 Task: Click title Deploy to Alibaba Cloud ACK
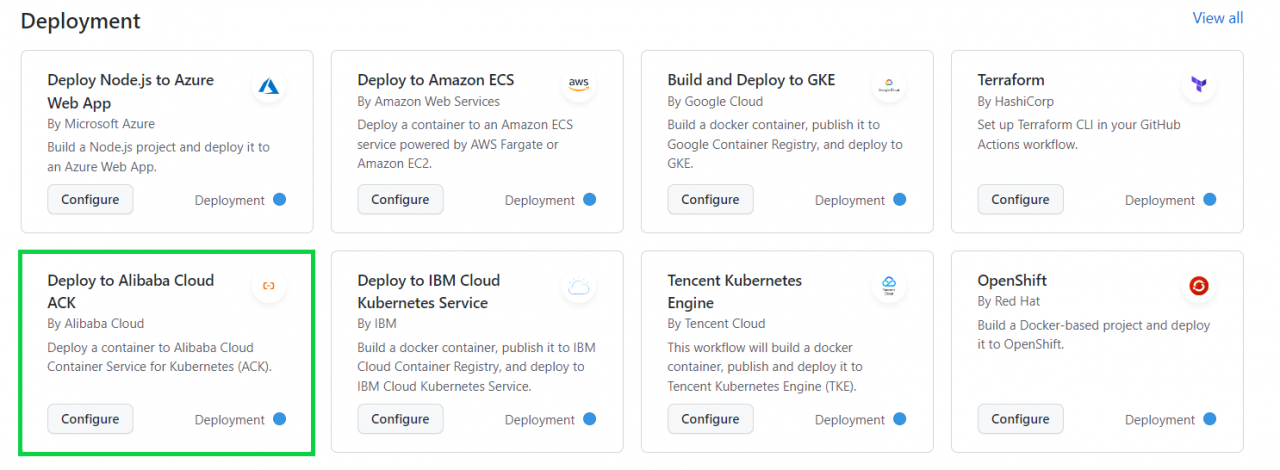(130, 291)
